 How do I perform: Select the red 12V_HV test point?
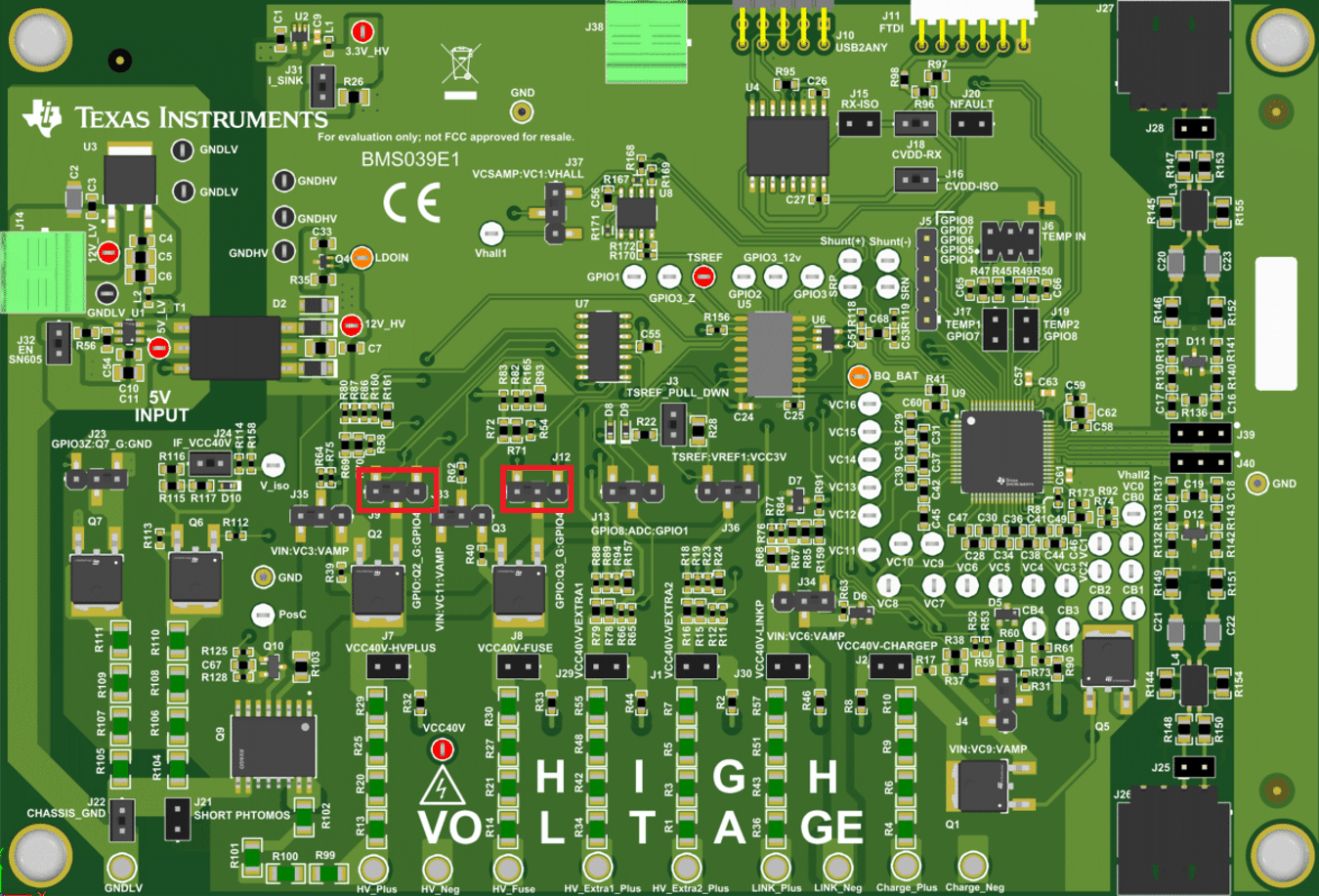(352, 324)
